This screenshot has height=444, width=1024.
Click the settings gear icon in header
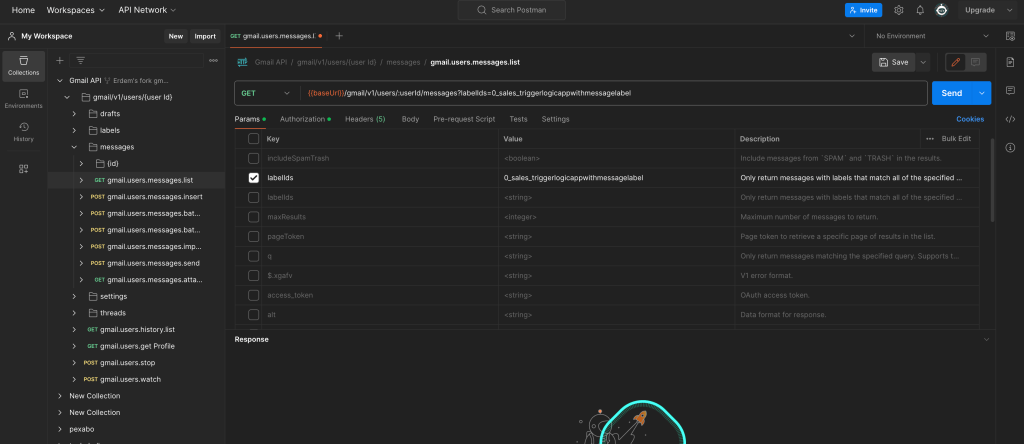pos(899,10)
